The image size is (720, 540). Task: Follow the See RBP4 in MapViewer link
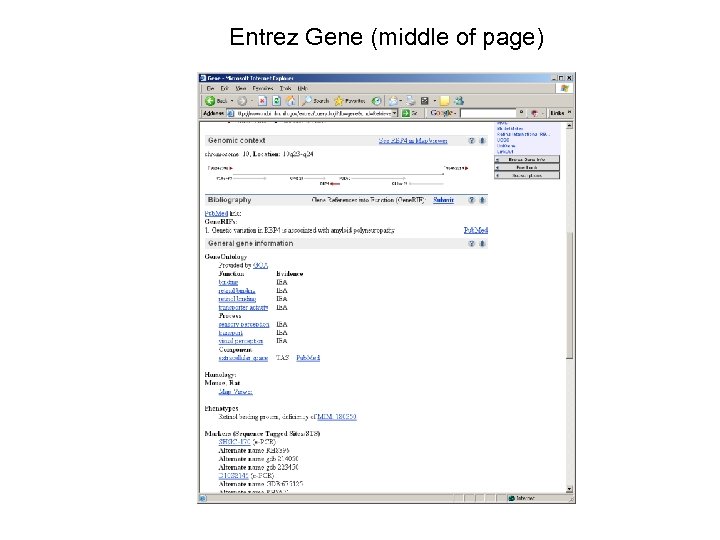pos(413,141)
